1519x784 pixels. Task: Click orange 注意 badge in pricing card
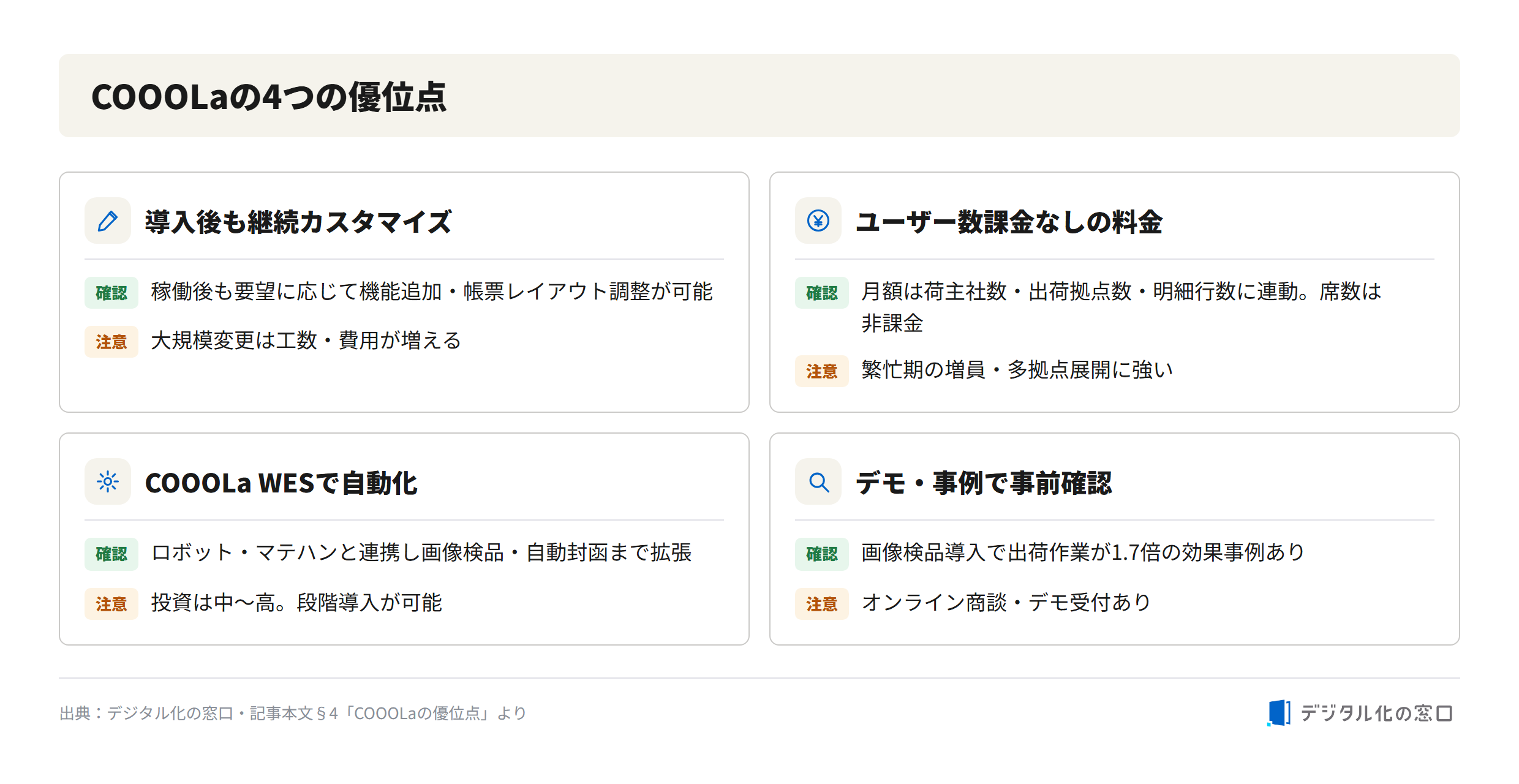(x=822, y=371)
